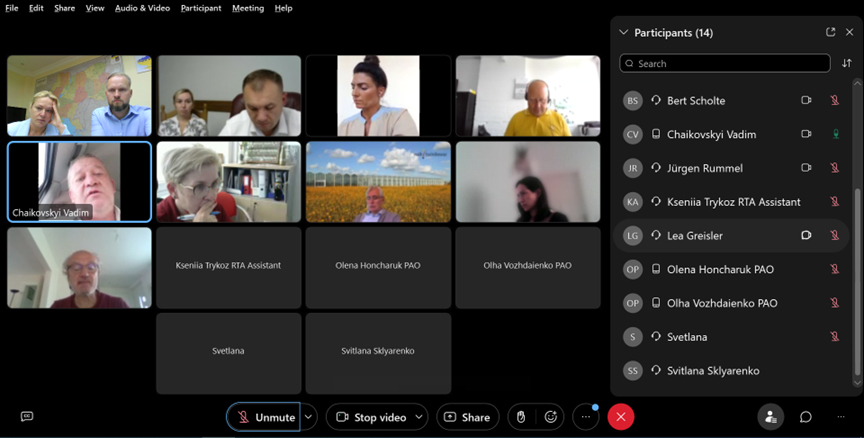Select Kseniia Trykoz RTA Assistant list name
The width and height of the screenshot is (864, 438).
pyautogui.click(x=733, y=202)
